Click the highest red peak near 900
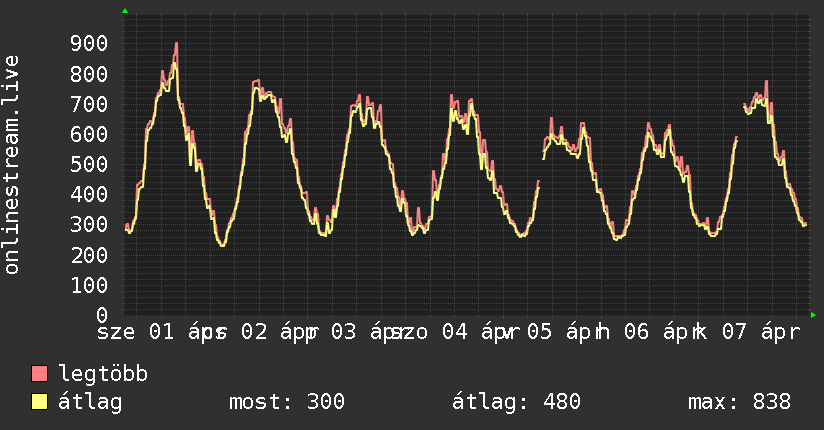This screenshot has width=824, height=430. click(x=176, y=44)
